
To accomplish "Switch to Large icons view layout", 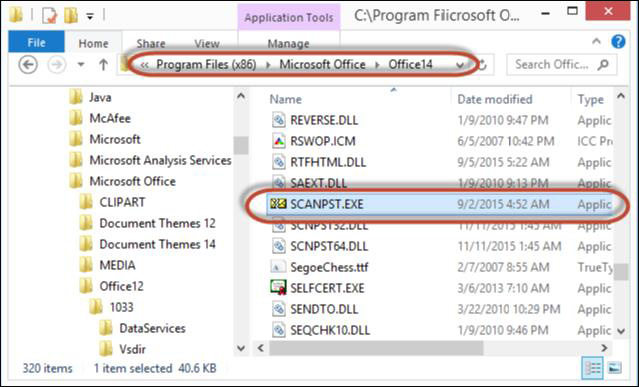I will click(615, 368).
